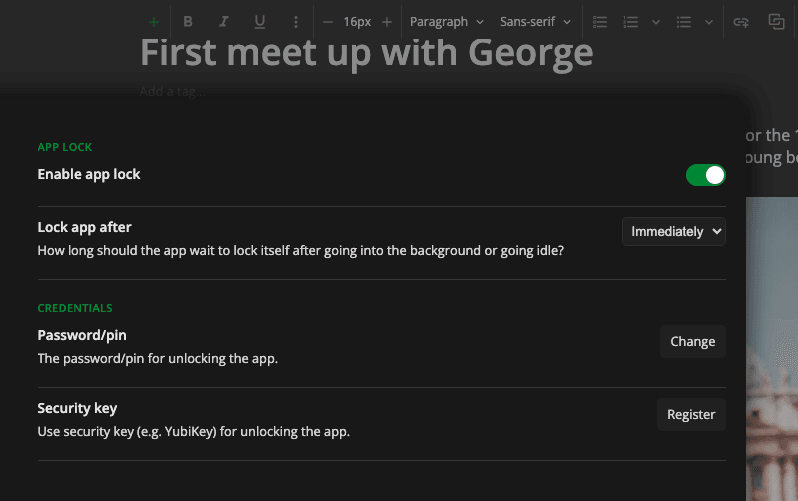
Task: Click the rightmost toolbar copy-style icon
Action: click(776, 21)
